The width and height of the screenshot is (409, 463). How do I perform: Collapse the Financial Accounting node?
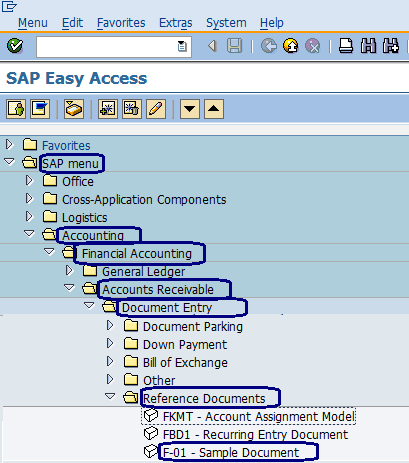point(49,252)
